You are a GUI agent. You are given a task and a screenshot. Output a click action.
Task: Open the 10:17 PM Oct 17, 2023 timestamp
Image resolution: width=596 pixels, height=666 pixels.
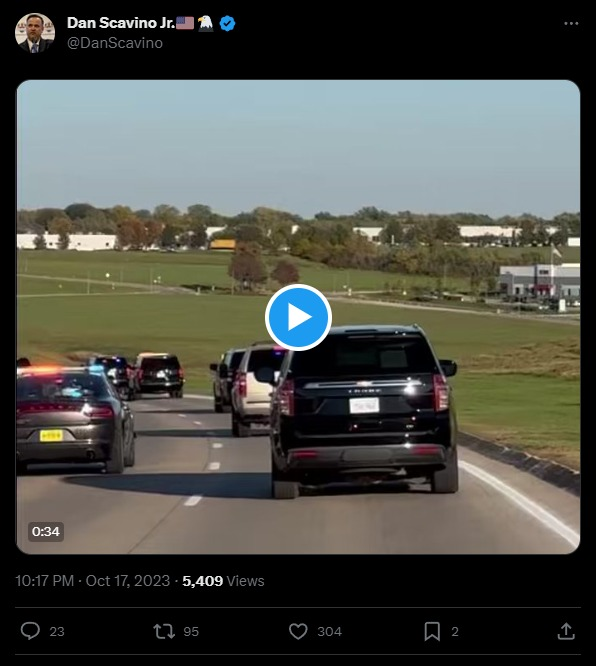93,581
